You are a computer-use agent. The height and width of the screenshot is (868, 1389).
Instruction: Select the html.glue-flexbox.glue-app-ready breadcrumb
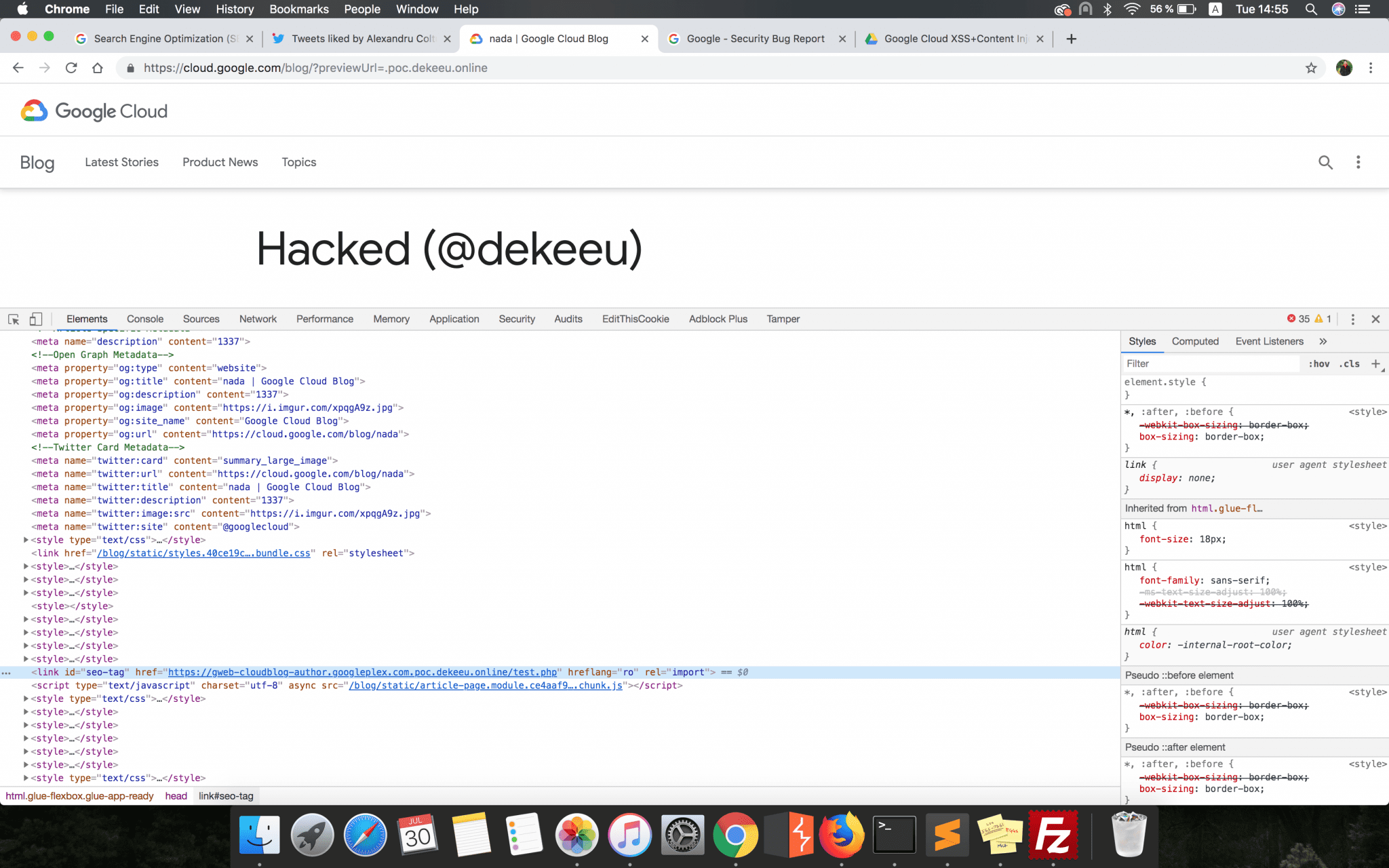coord(80,796)
